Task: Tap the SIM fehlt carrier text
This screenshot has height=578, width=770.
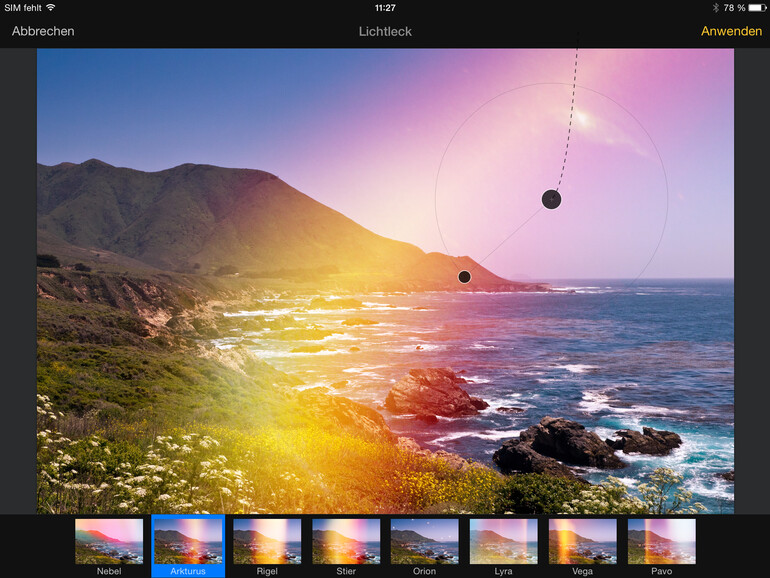Action: 23,7
